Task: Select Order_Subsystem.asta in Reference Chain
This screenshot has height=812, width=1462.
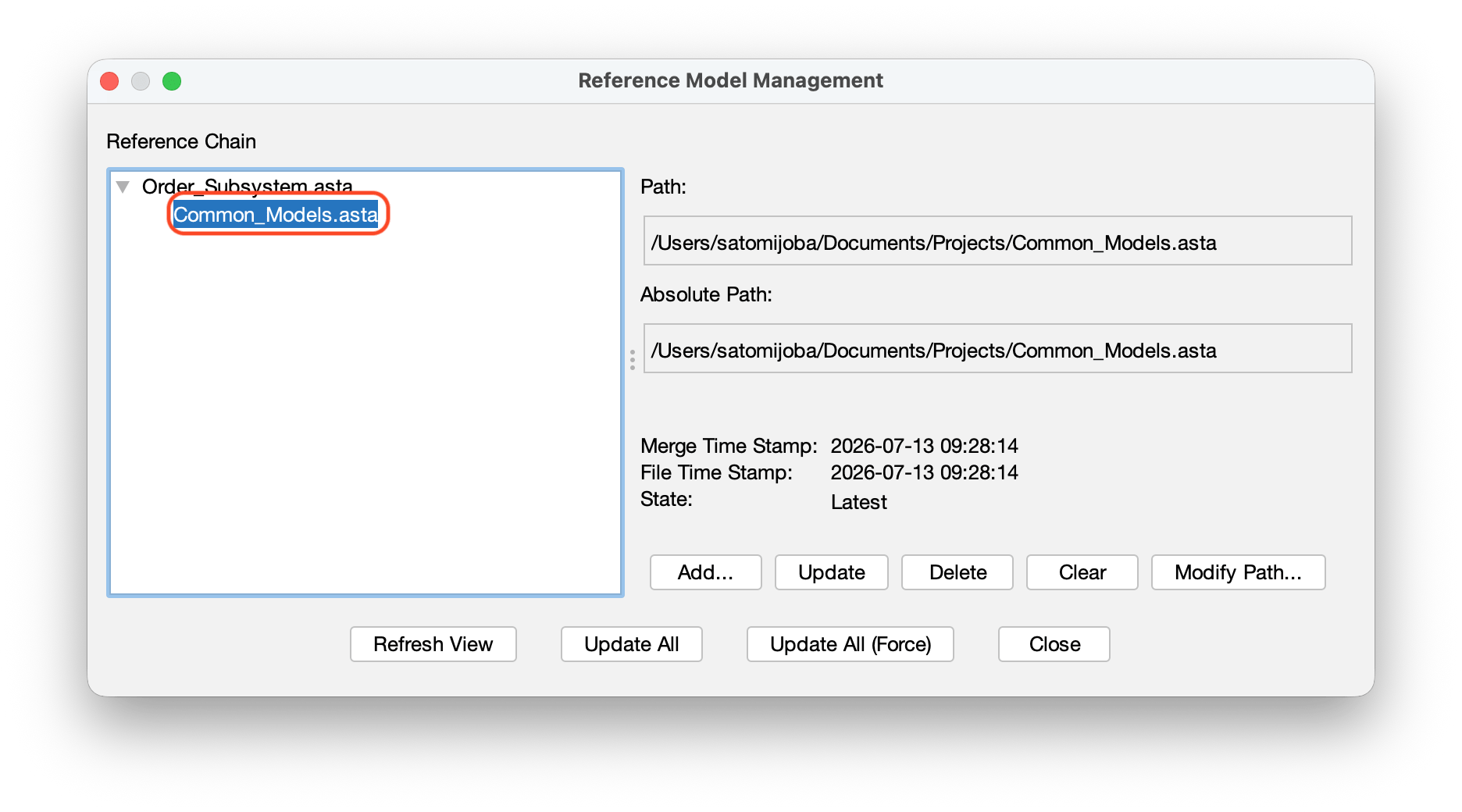Action: tap(247, 187)
